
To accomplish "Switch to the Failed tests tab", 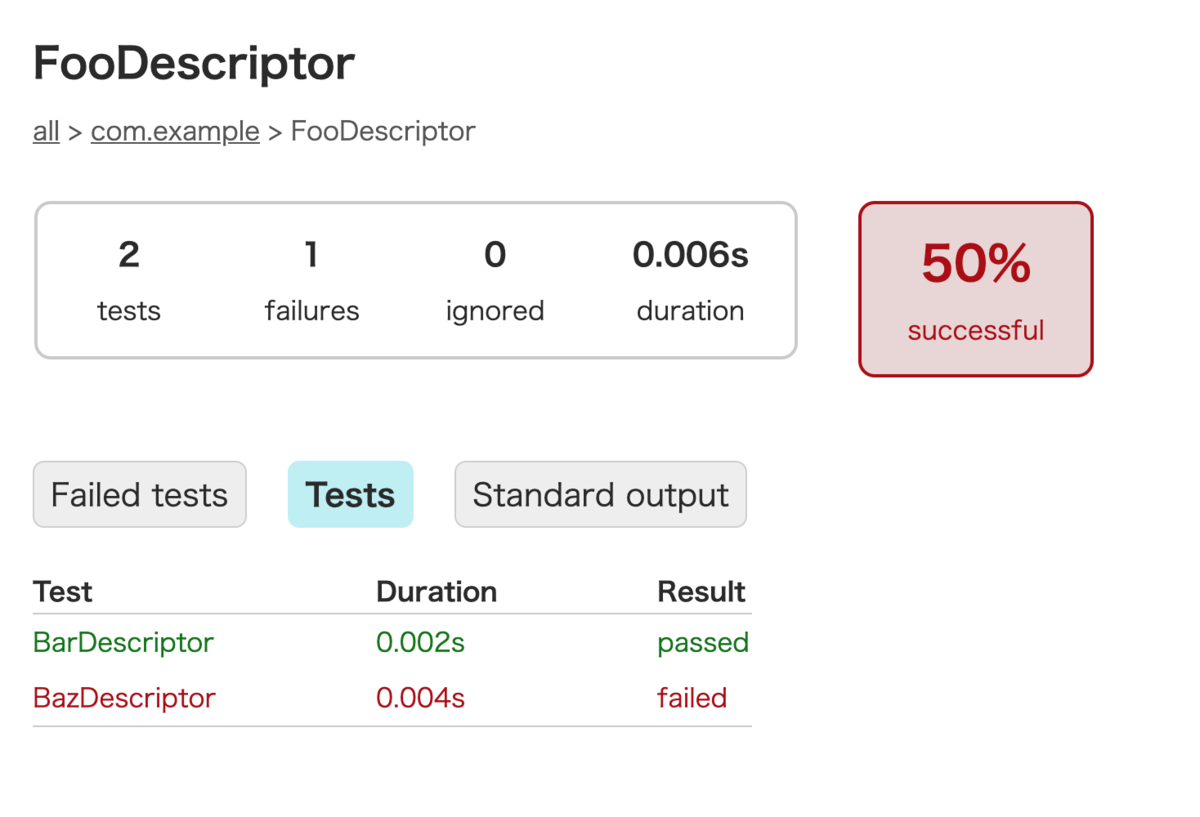I will (x=139, y=495).
